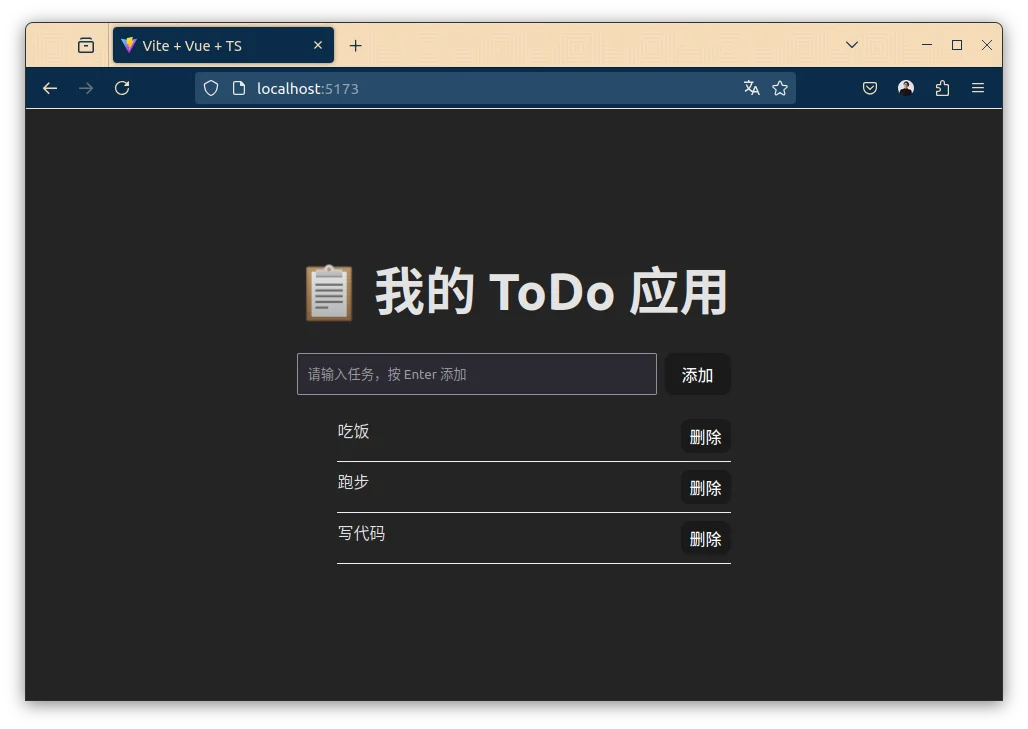Open a new tab with the plus button
The image size is (1028, 729).
click(x=355, y=45)
